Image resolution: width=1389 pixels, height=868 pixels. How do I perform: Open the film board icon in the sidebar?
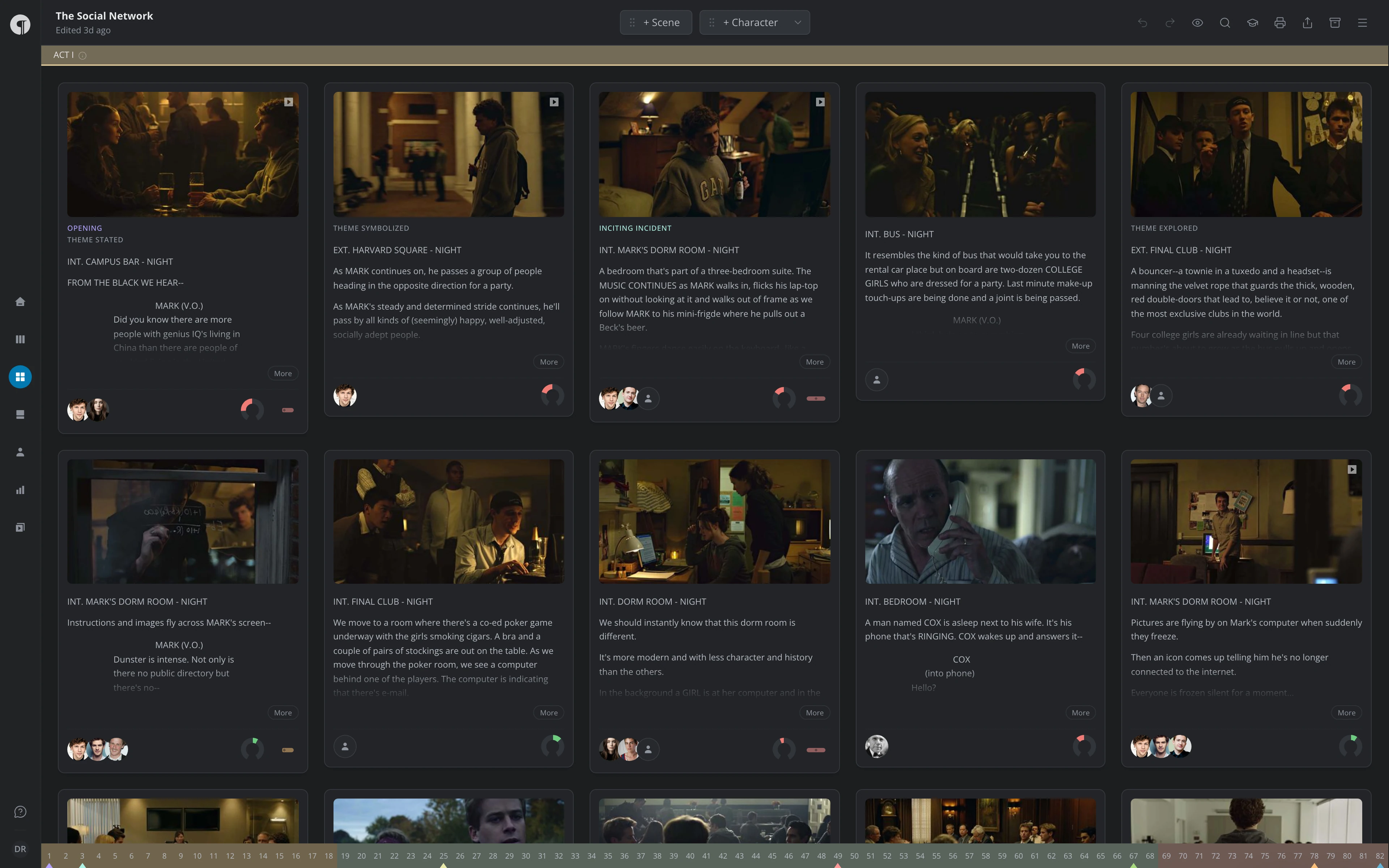point(20,528)
